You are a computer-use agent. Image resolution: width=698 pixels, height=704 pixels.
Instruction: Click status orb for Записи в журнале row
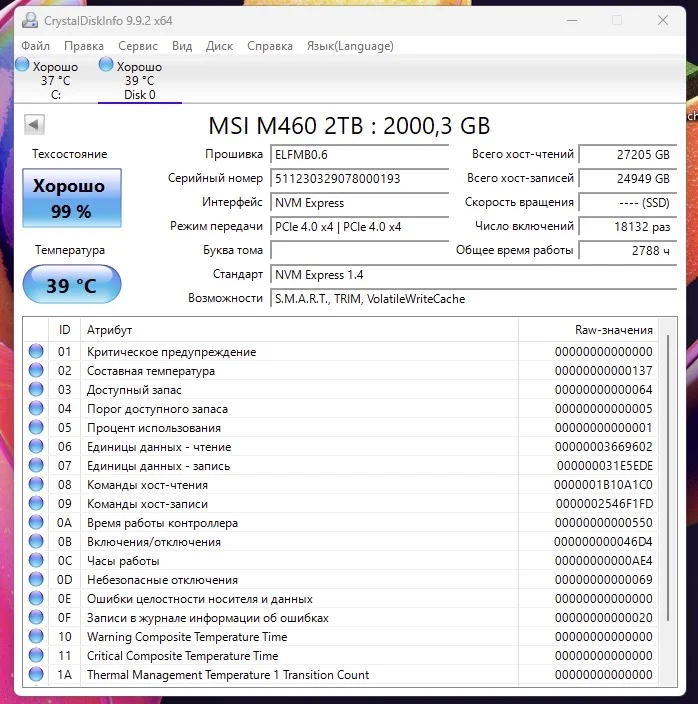tap(36, 617)
